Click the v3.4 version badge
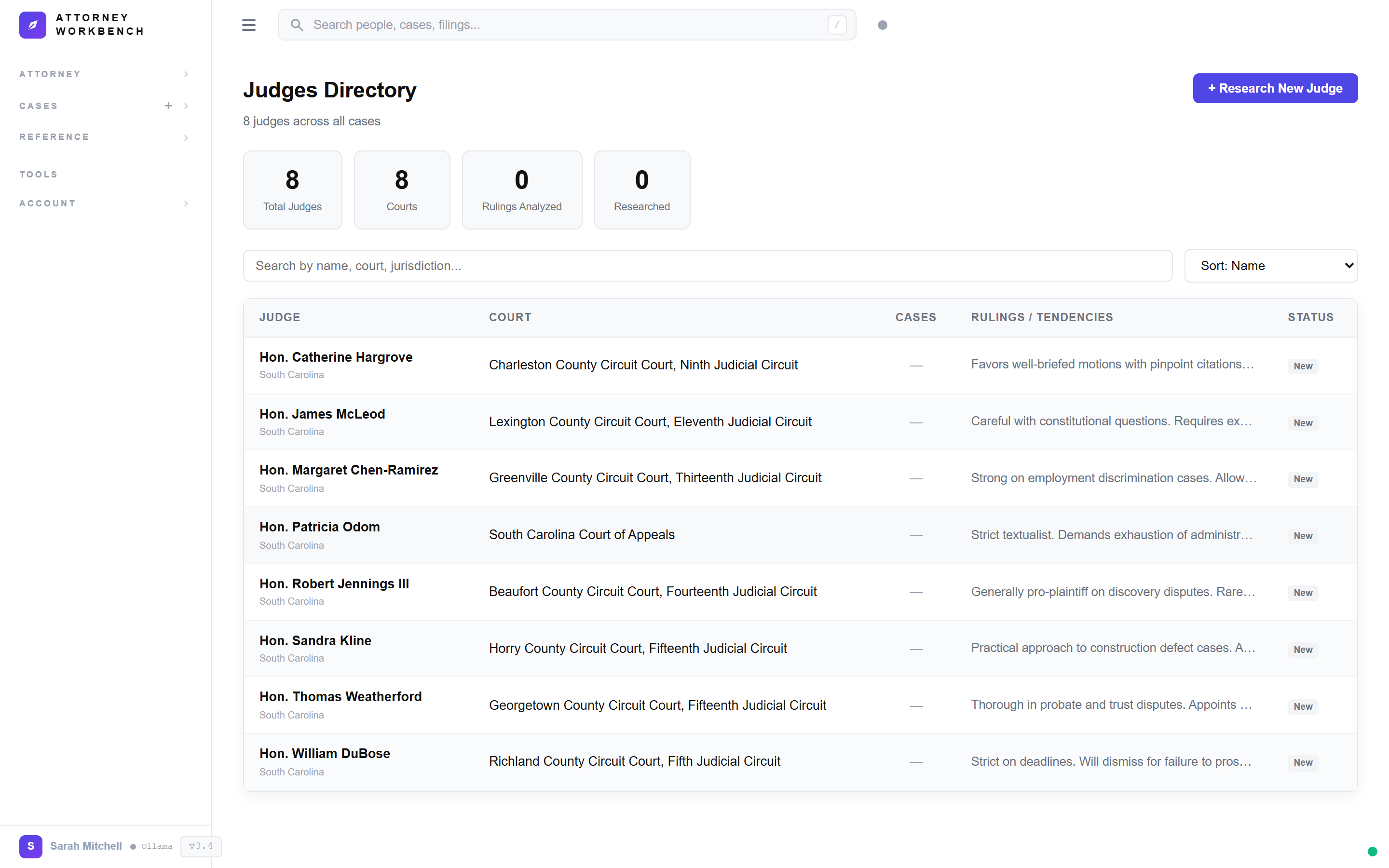This screenshot has width=1389, height=868. click(200, 846)
